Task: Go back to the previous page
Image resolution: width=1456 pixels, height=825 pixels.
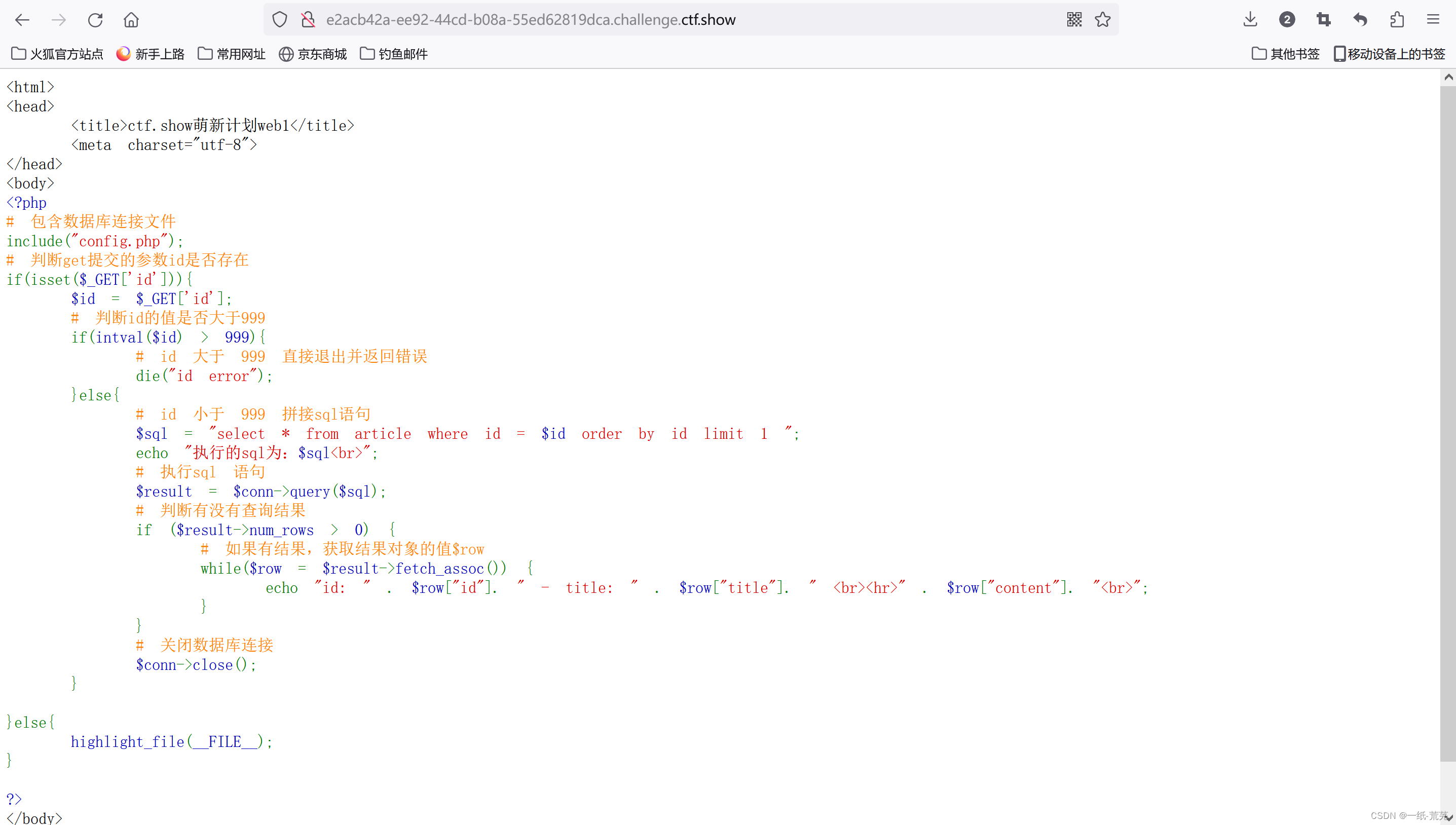Action: (x=22, y=20)
